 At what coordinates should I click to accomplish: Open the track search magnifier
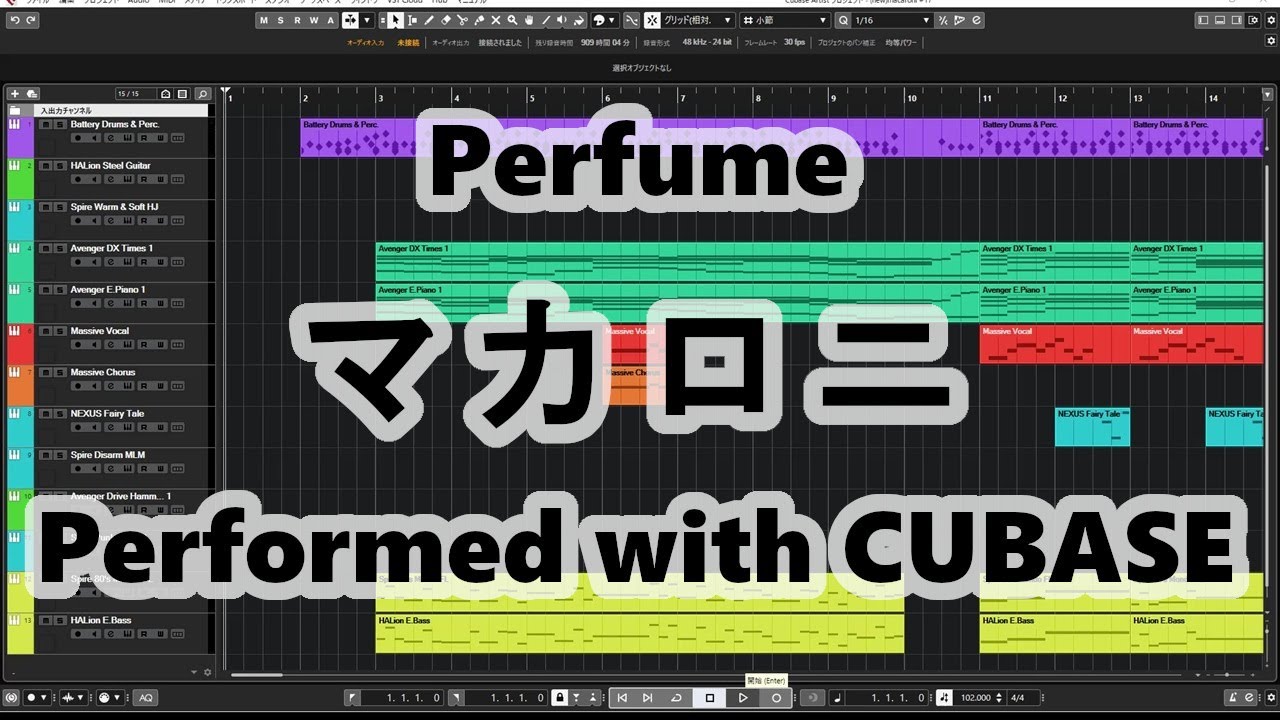pyautogui.click(x=203, y=94)
